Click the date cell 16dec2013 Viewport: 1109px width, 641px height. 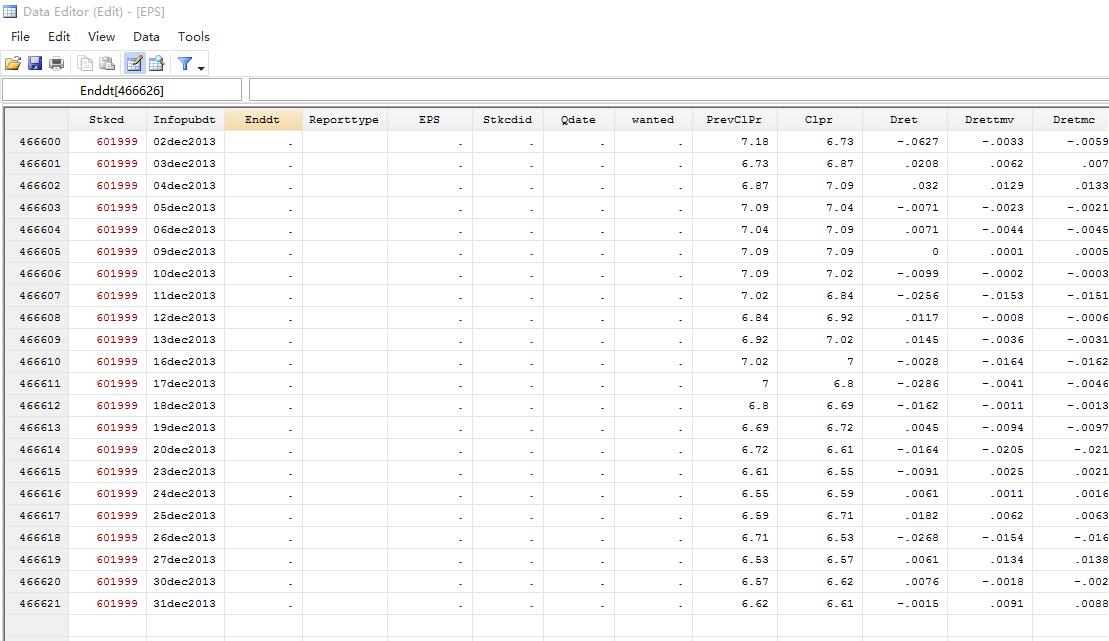coord(185,362)
